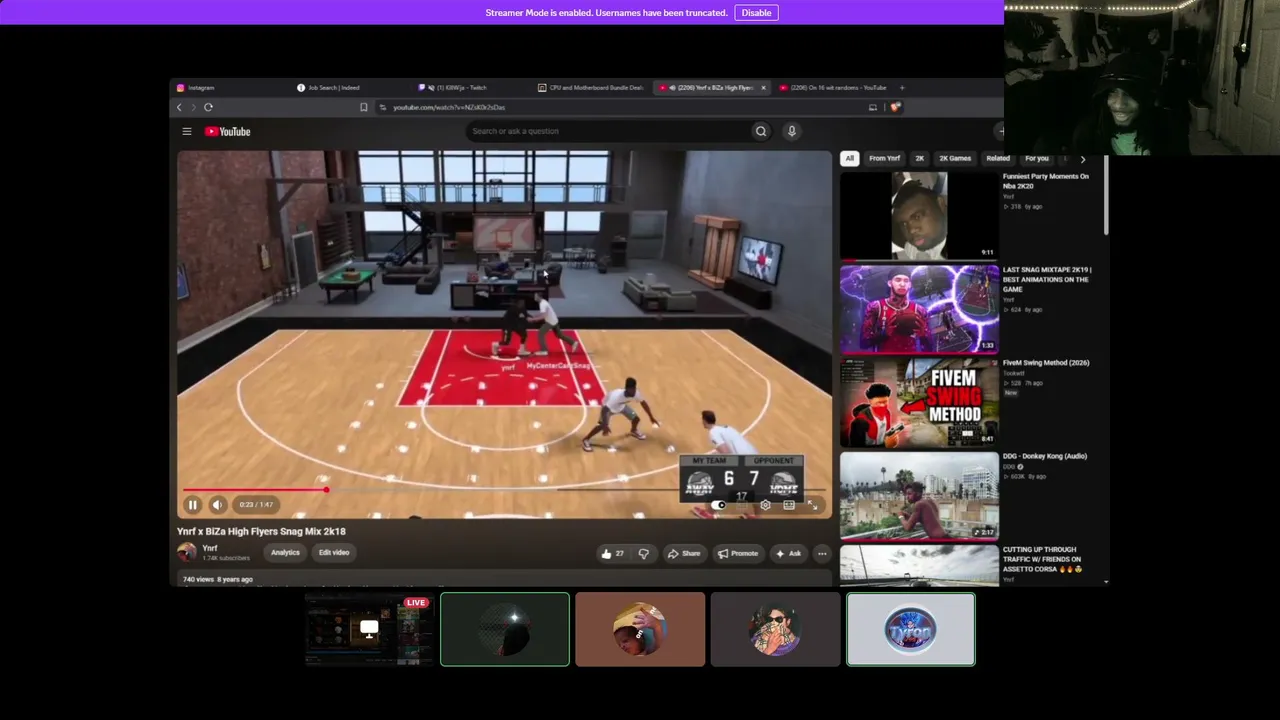Reload the browser page
Image resolution: width=1280 pixels, height=720 pixels.
pyautogui.click(x=208, y=107)
